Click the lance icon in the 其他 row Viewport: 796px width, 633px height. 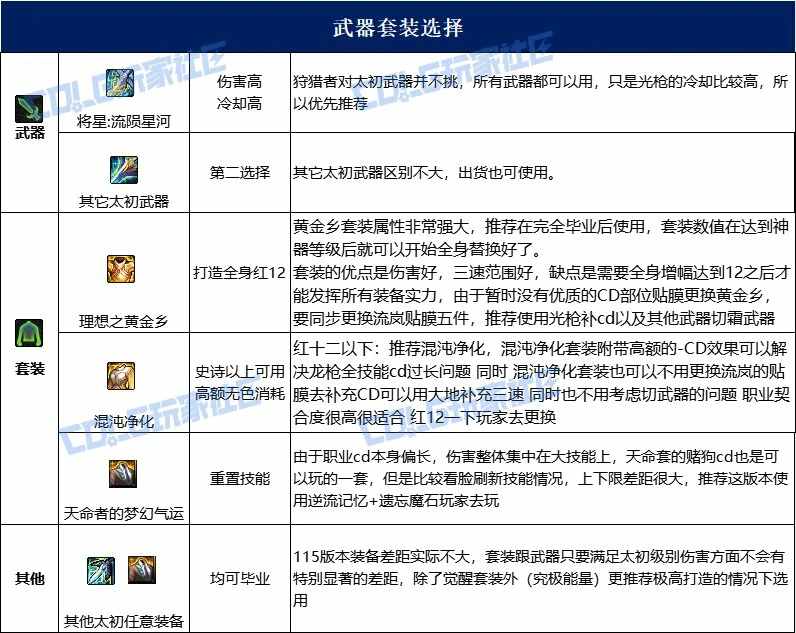(101, 571)
